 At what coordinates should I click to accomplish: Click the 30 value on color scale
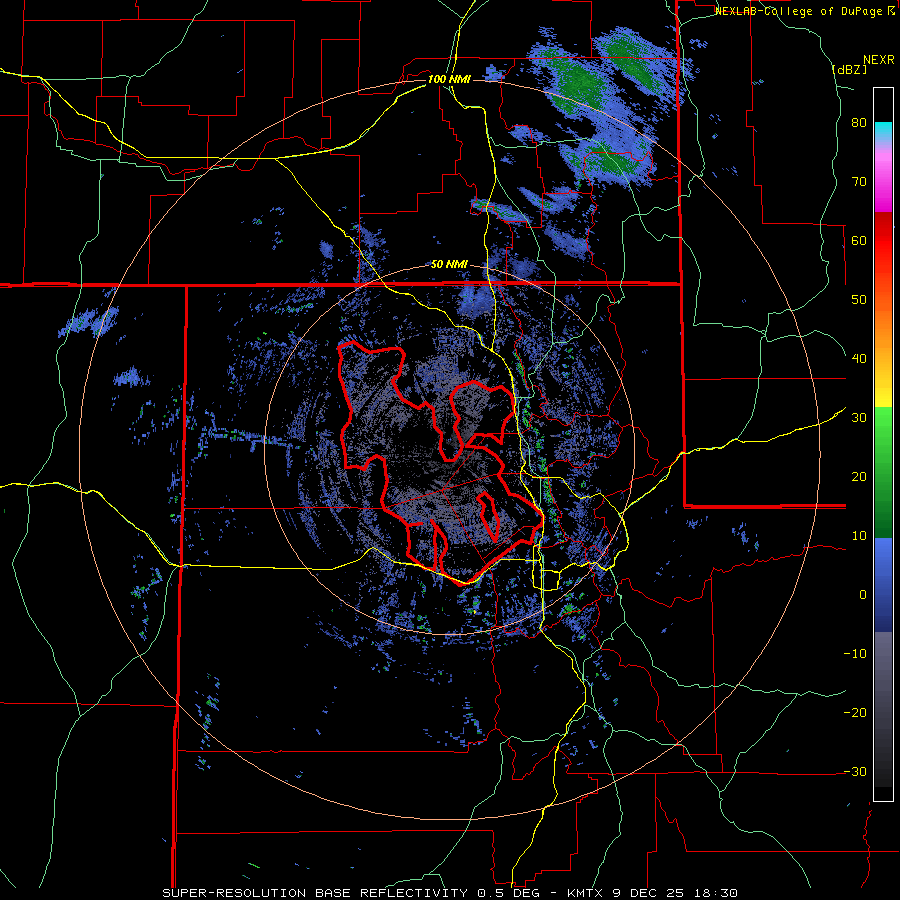coord(859,418)
